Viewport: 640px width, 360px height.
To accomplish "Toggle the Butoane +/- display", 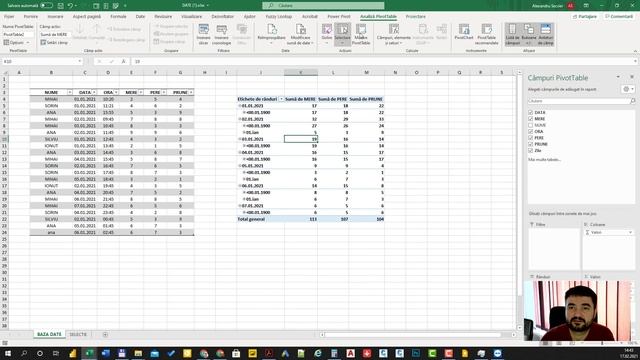I will click(x=529, y=34).
